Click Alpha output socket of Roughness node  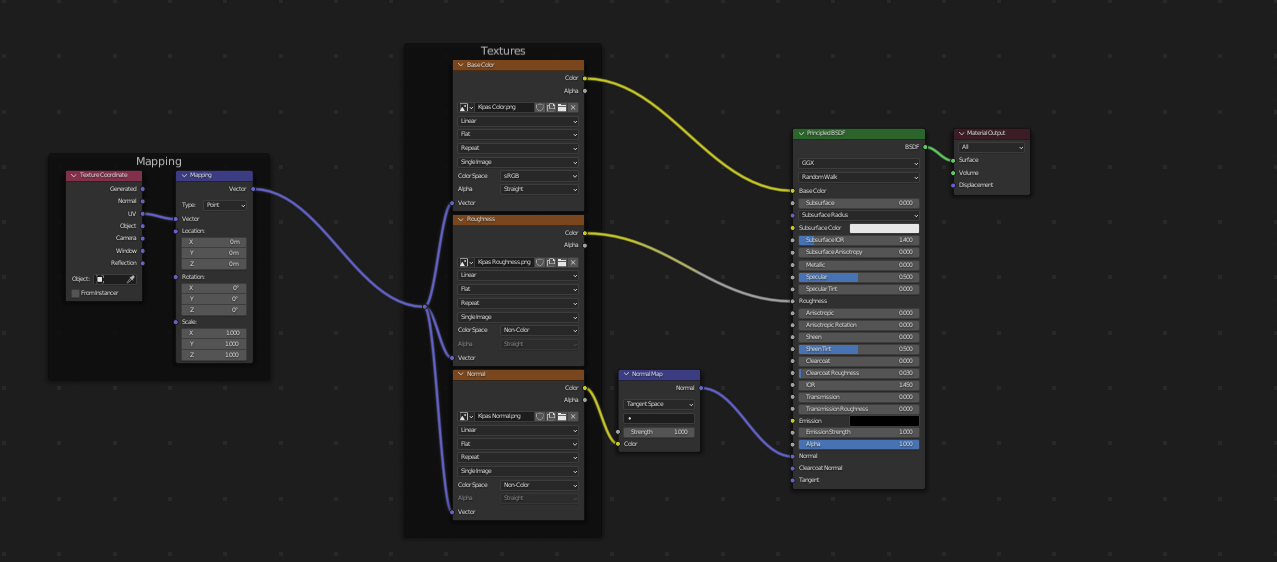pyautogui.click(x=584, y=245)
